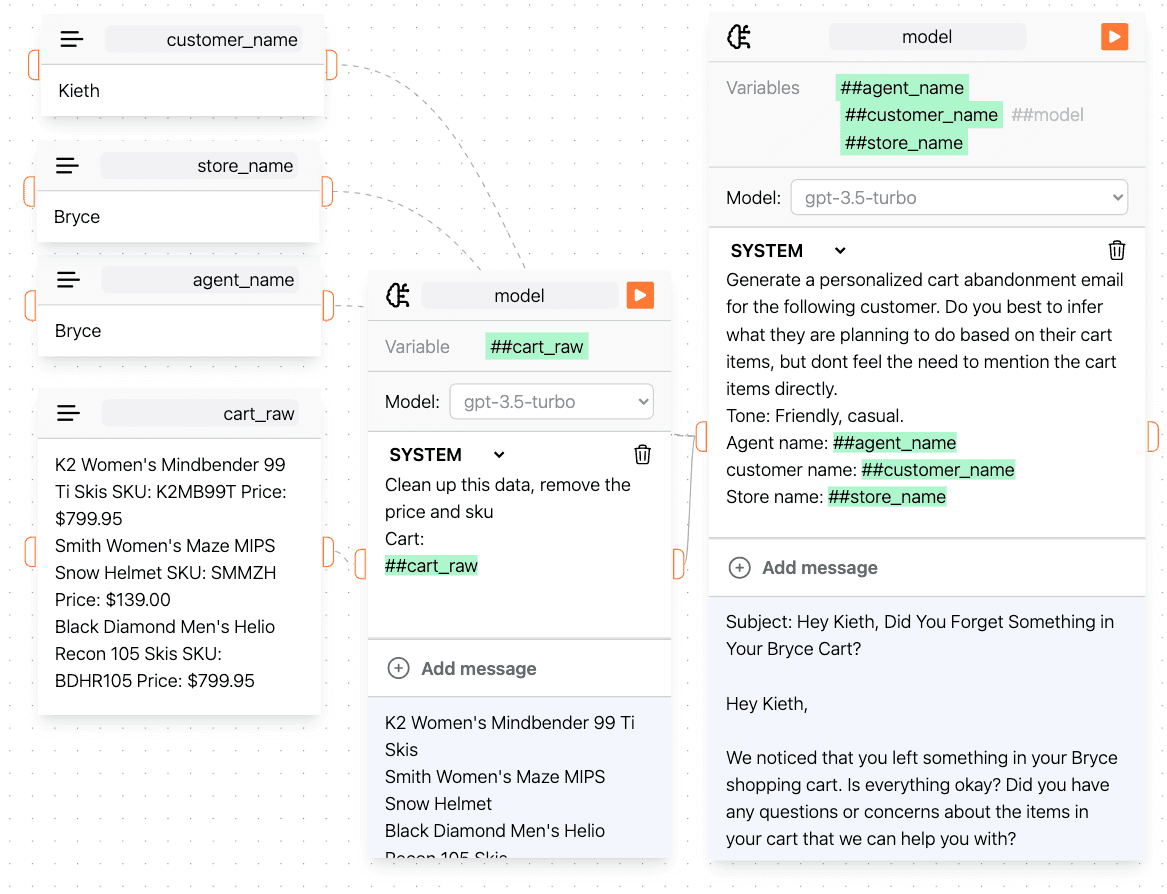Select the ##cart_raw variable chip
The height and width of the screenshot is (894, 1167).
pyautogui.click(x=537, y=344)
